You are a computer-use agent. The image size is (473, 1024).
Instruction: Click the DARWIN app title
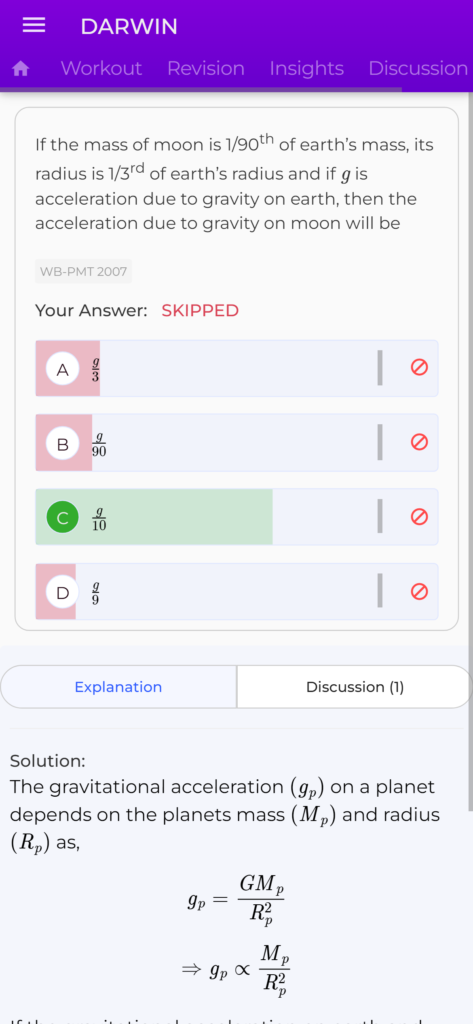[129, 27]
